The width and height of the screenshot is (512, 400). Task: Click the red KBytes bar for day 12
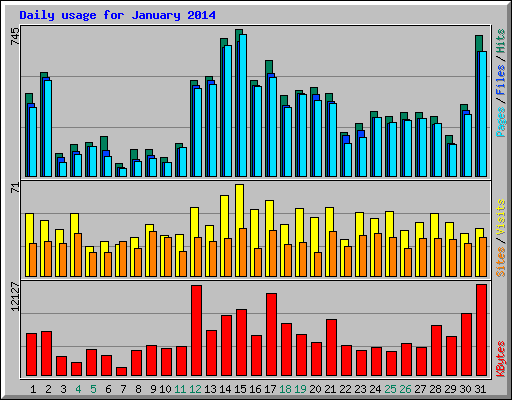click(x=196, y=330)
